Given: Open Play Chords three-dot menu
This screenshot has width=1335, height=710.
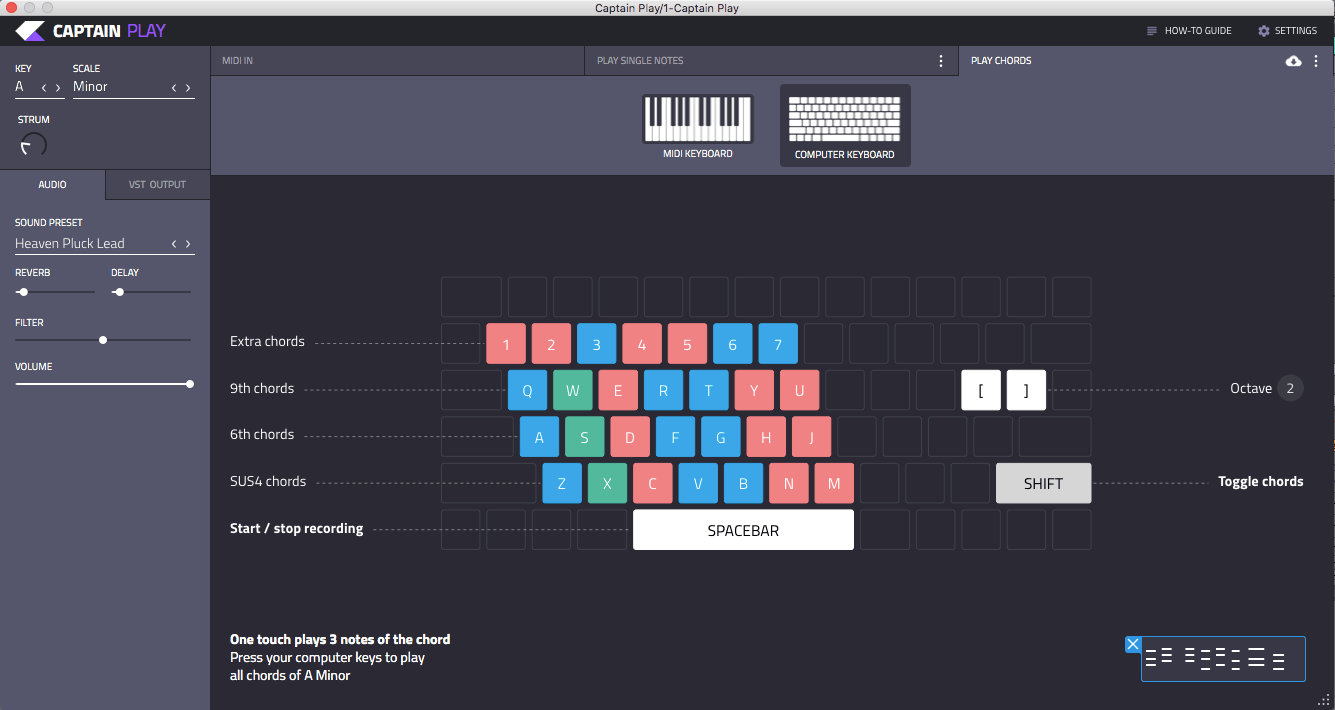Looking at the screenshot, I should (1316, 61).
